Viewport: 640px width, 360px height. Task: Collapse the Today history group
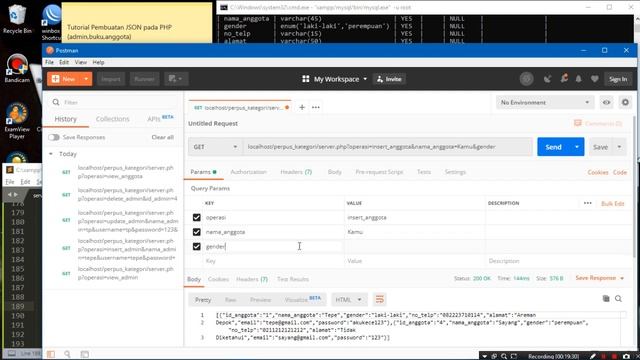click(x=51, y=154)
